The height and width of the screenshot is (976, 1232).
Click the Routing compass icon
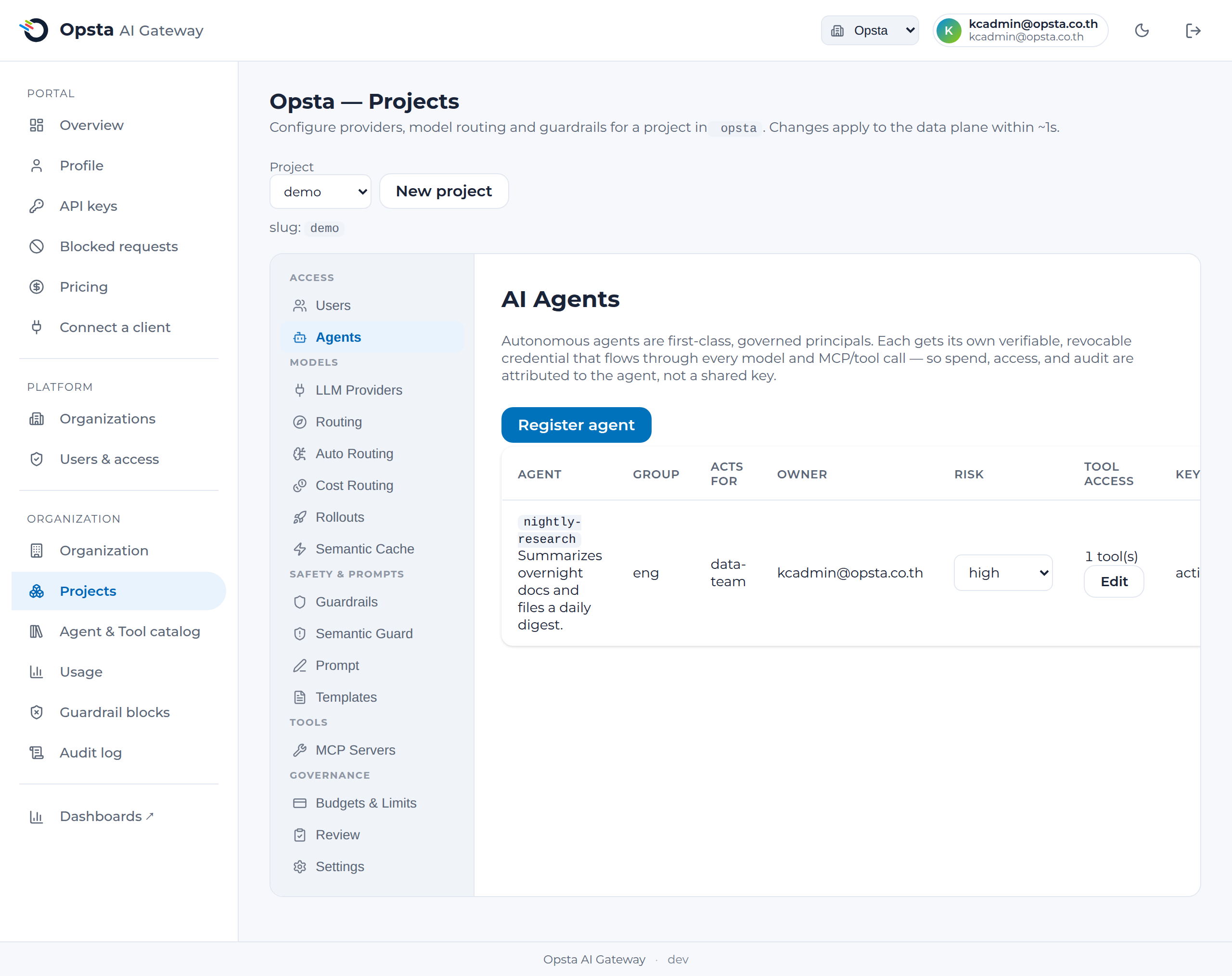pyautogui.click(x=300, y=422)
